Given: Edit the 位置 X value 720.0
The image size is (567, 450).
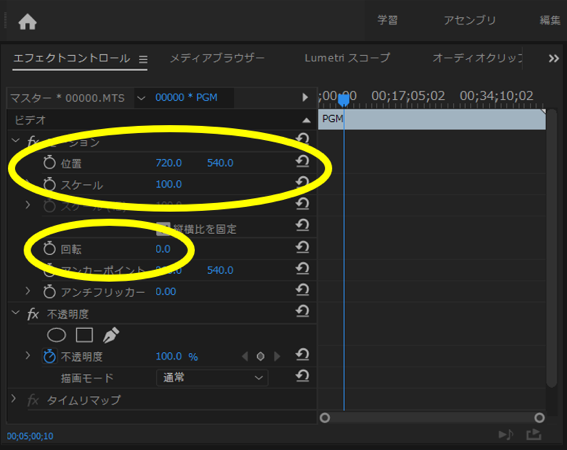Looking at the screenshot, I should tap(169, 163).
